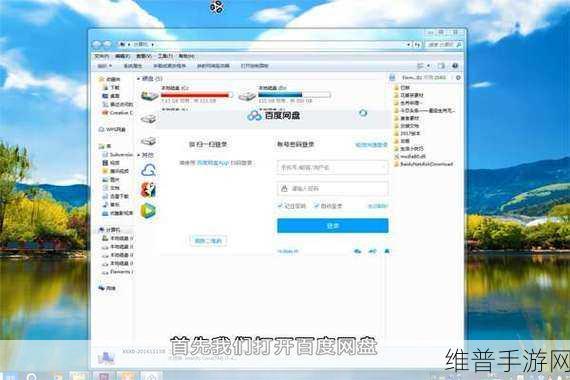This screenshot has width=570, height=380.
Task: Open the Baidu Netdisk cloud icon under 其他
Action: (148, 170)
